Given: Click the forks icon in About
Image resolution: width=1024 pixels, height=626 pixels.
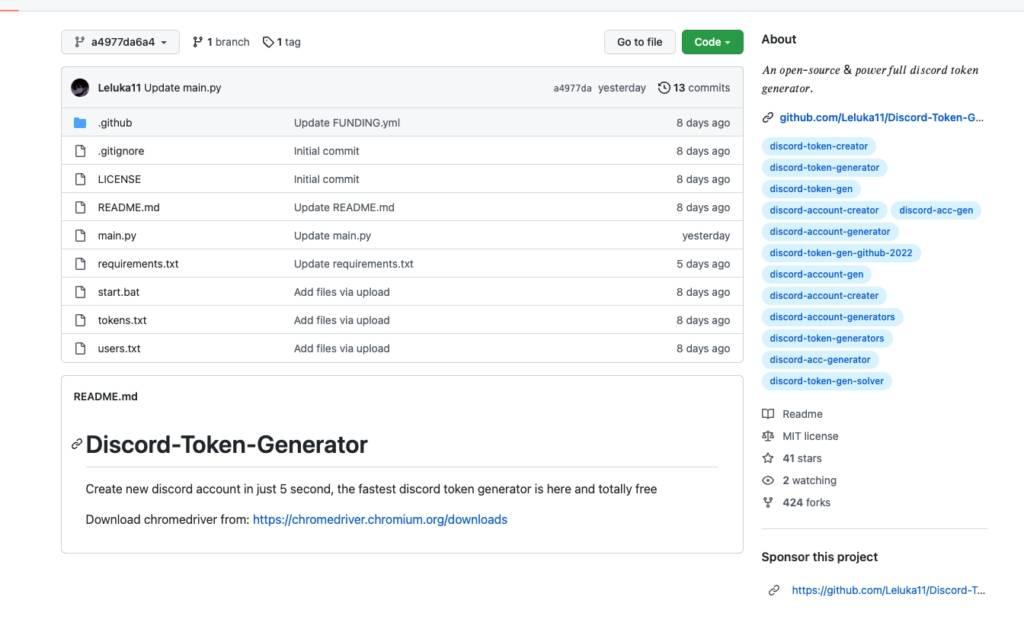Looking at the screenshot, I should click(768, 502).
